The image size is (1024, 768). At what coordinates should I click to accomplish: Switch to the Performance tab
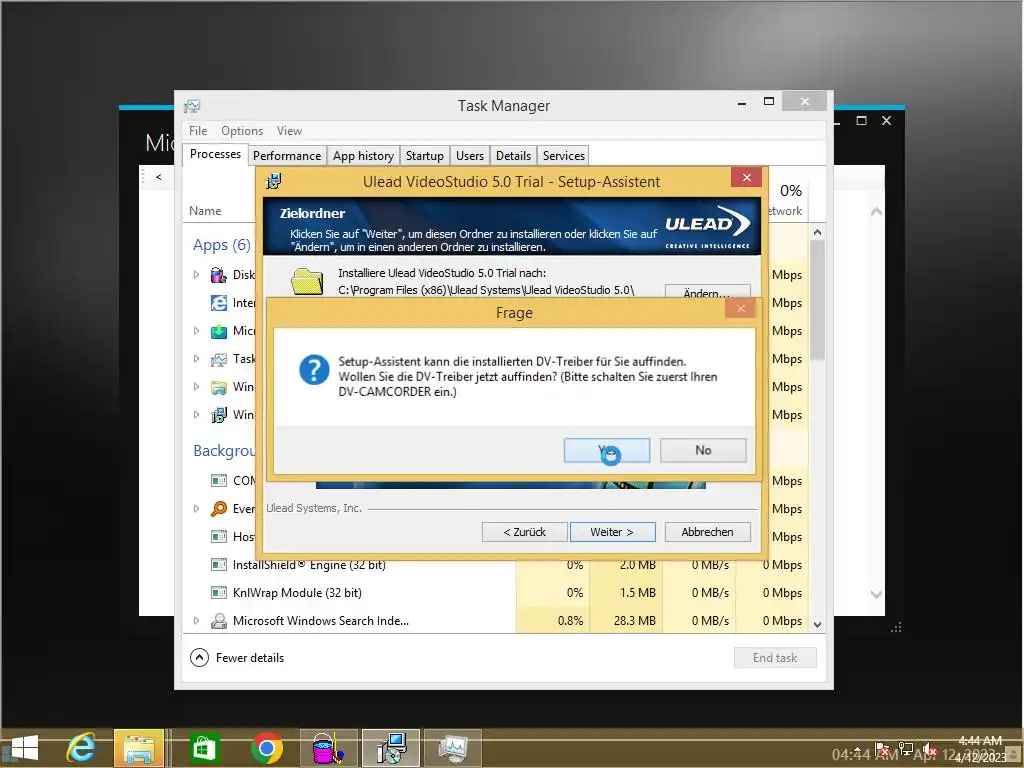[287, 155]
